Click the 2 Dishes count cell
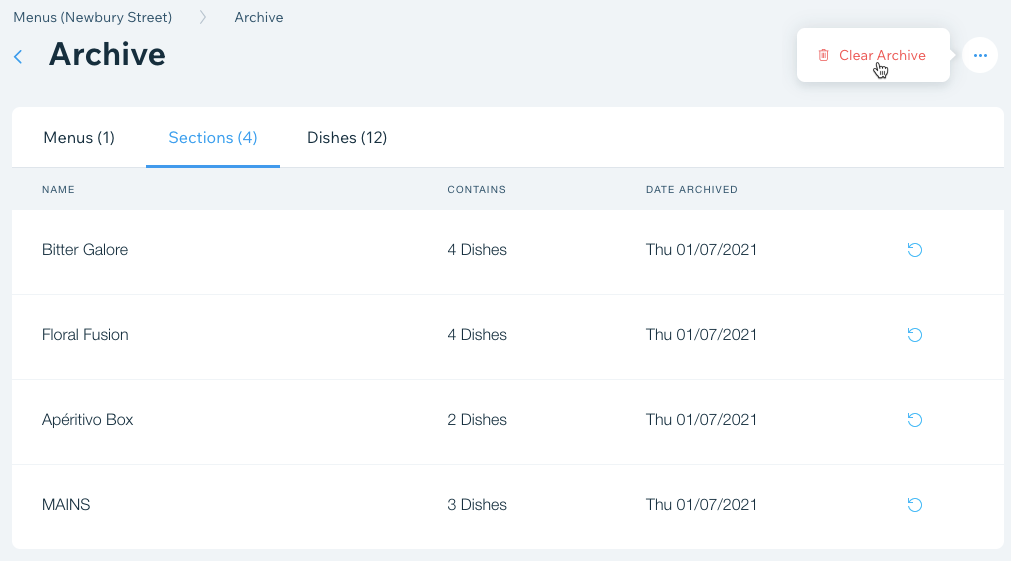 477,420
